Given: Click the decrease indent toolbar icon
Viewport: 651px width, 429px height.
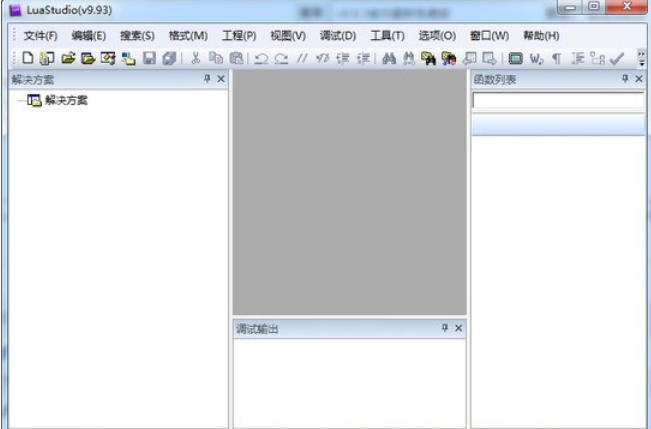Looking at the screenshot, I should (x=343, y=58).
